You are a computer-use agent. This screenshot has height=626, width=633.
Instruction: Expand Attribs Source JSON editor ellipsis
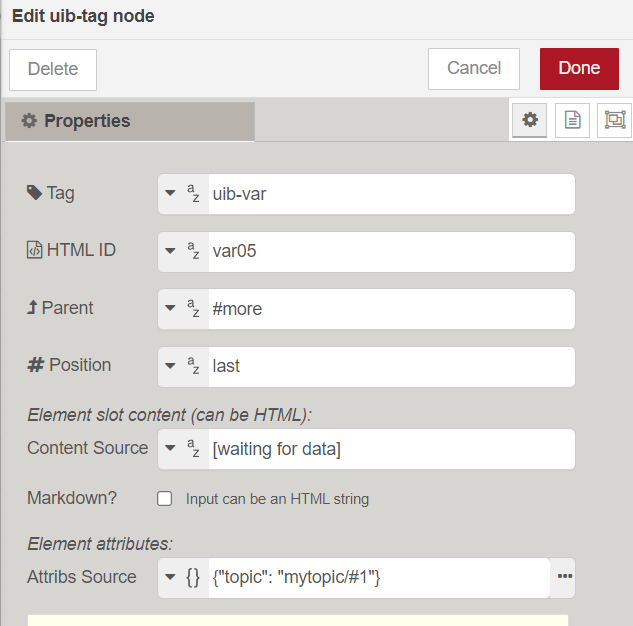pos(564,577)
